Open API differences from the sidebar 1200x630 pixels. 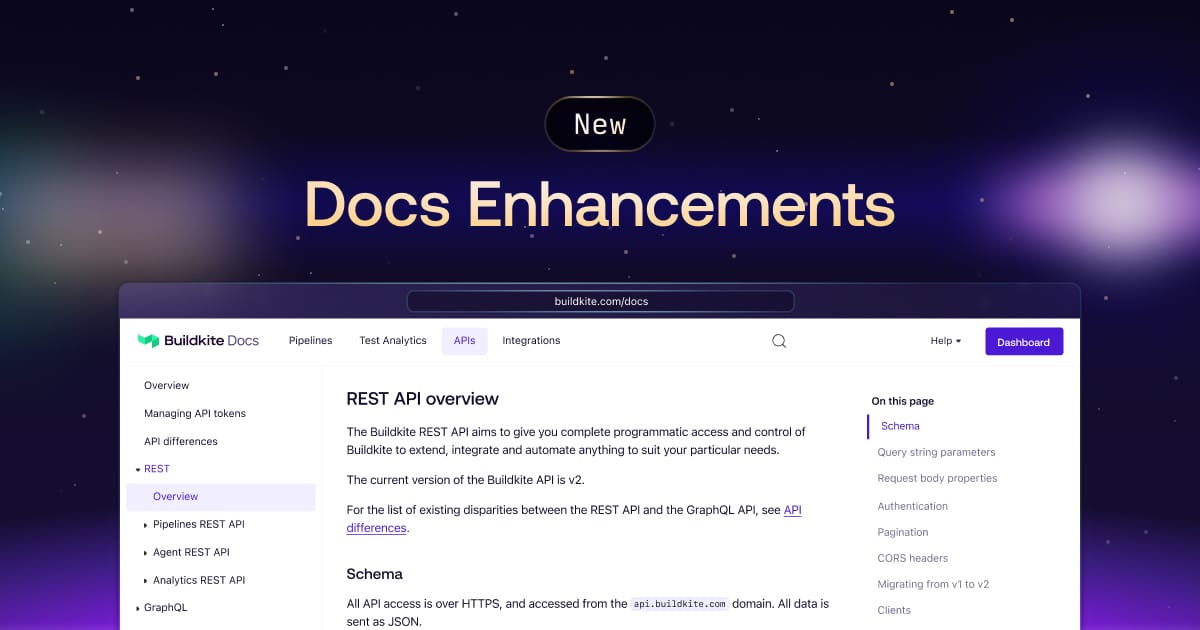pyautogui.click(x=182, y=441)
